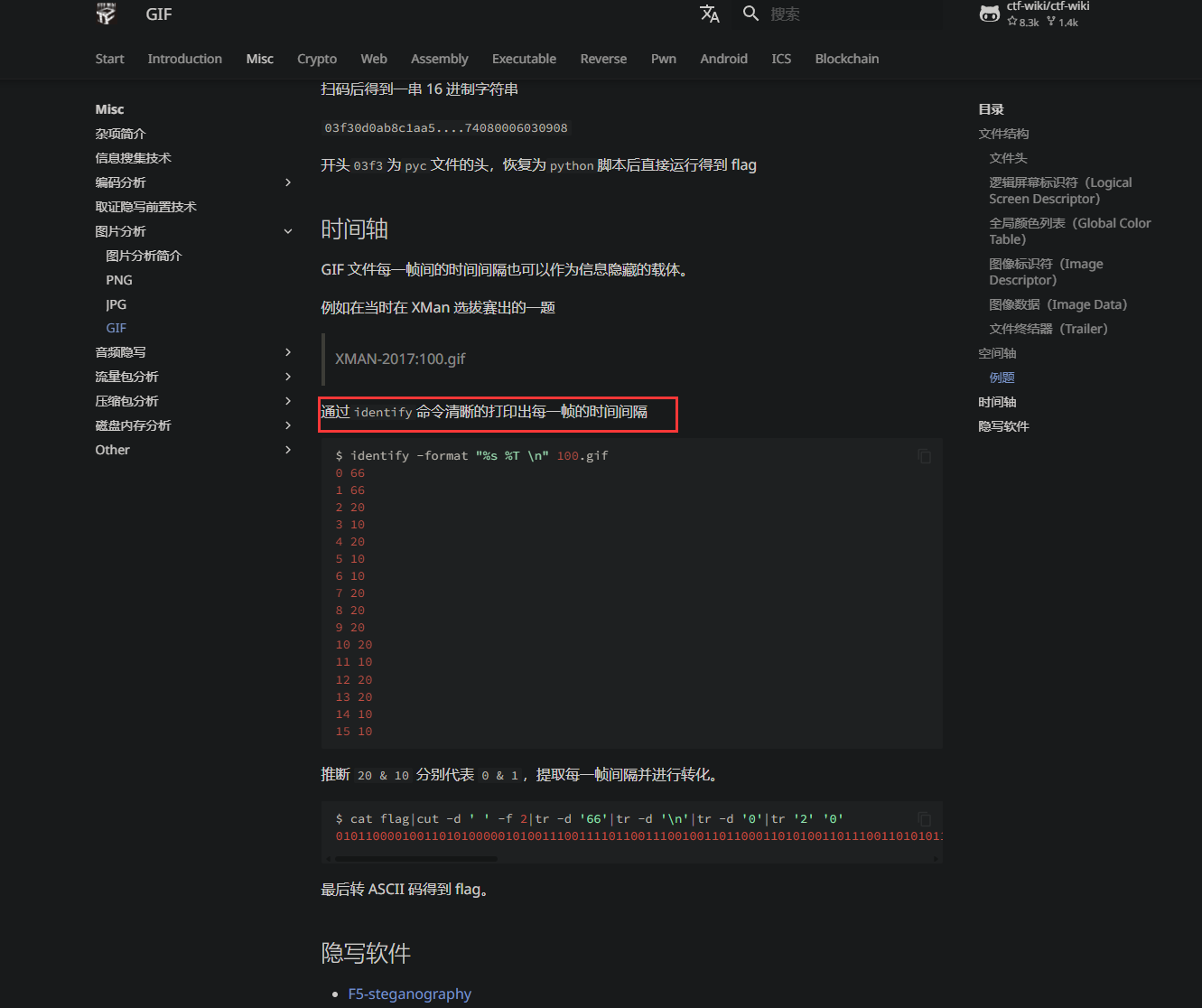Screen dimensions: 1202x1008
Task: Open the Blockchain tab
Action: (846, 59)
